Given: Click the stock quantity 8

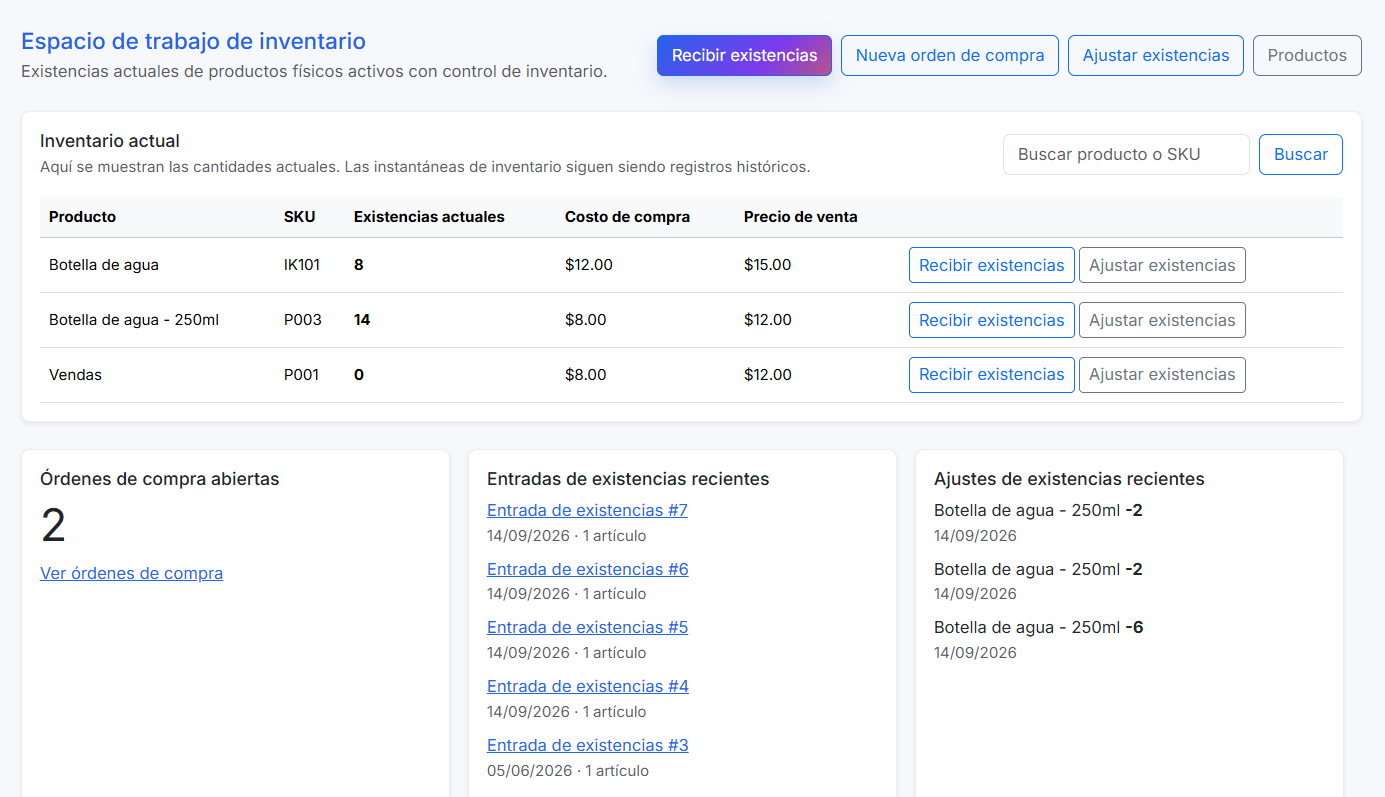Looking at the screenshot, I should click(x=359, y=265).
